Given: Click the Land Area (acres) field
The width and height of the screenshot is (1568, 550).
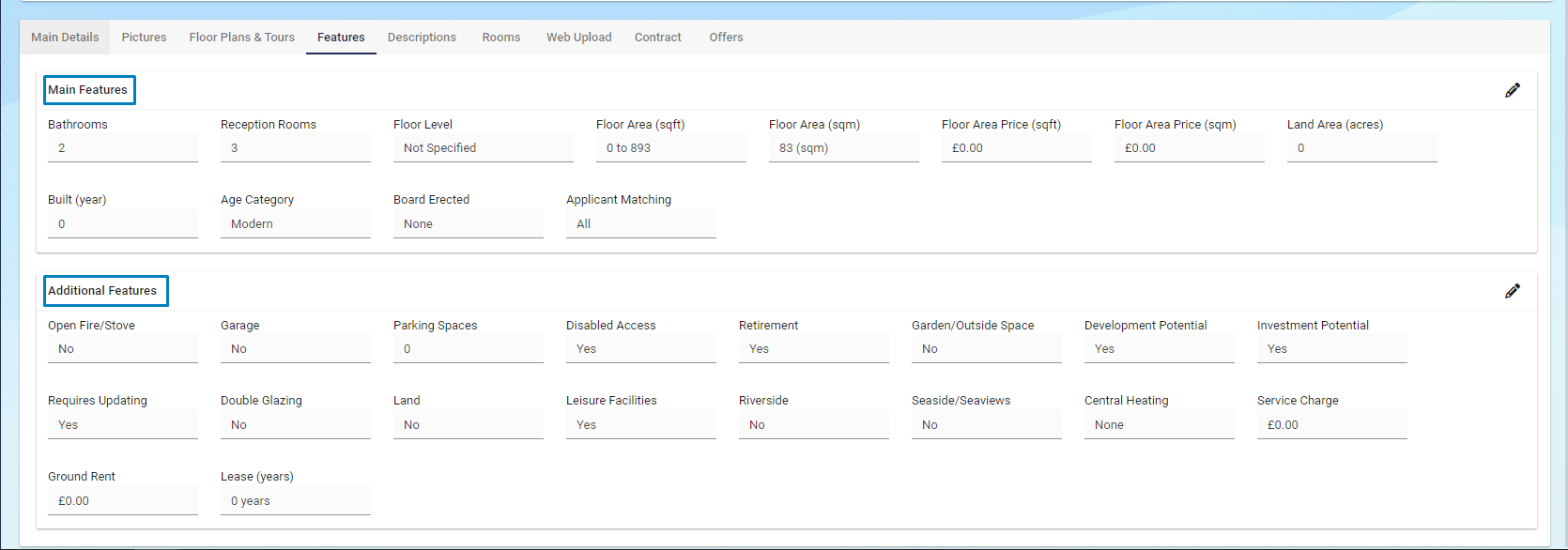Looking at the screenshot, I should (1362, 148).
